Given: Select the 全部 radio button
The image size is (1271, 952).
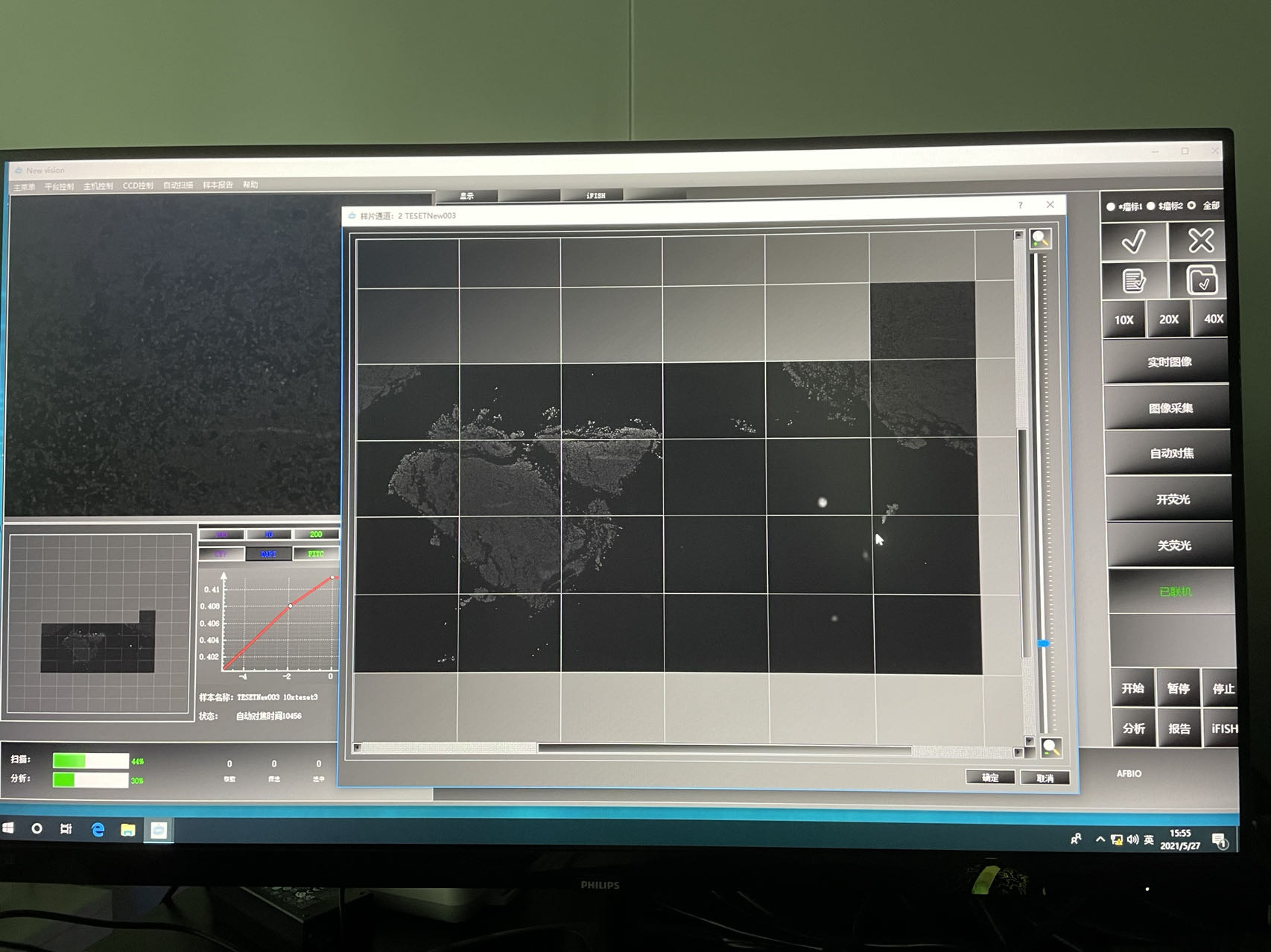Looking at the screenshot, I should point(1191,206).
